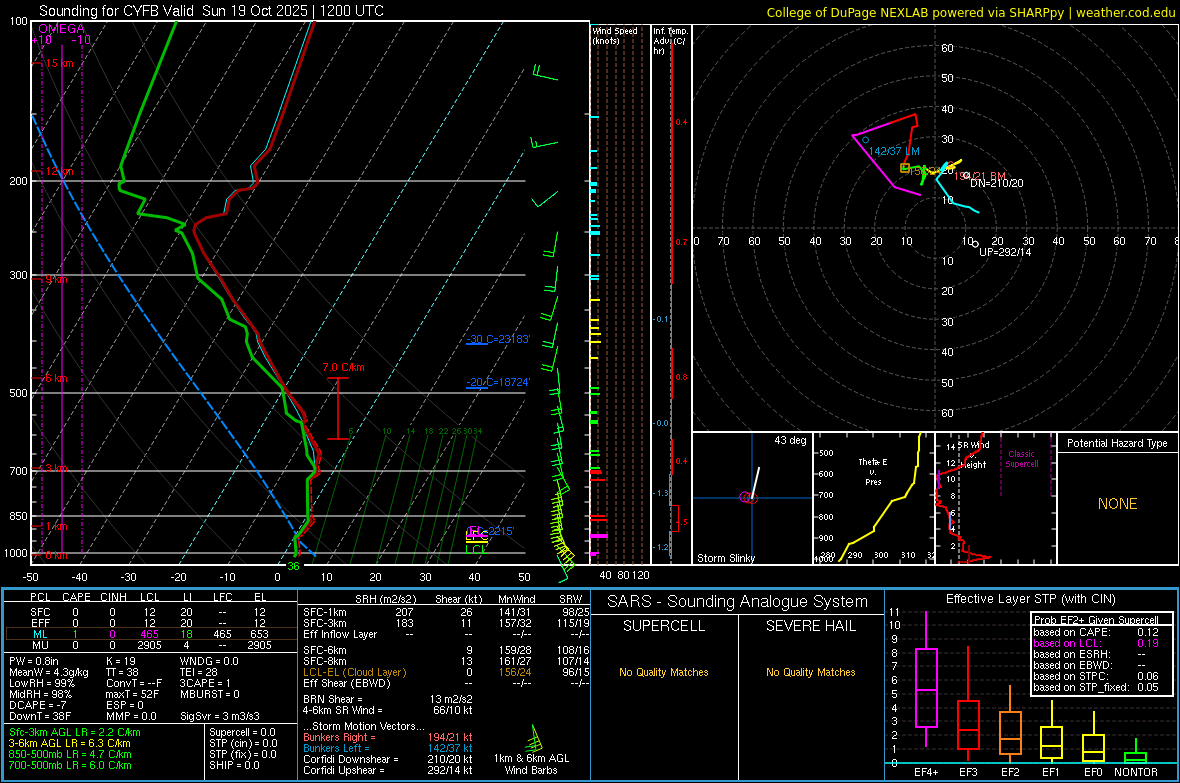This screenshot has width=1180, height=783.
Task: Click the MeanW = 4.3g/kg value
Action: [48, 672]
